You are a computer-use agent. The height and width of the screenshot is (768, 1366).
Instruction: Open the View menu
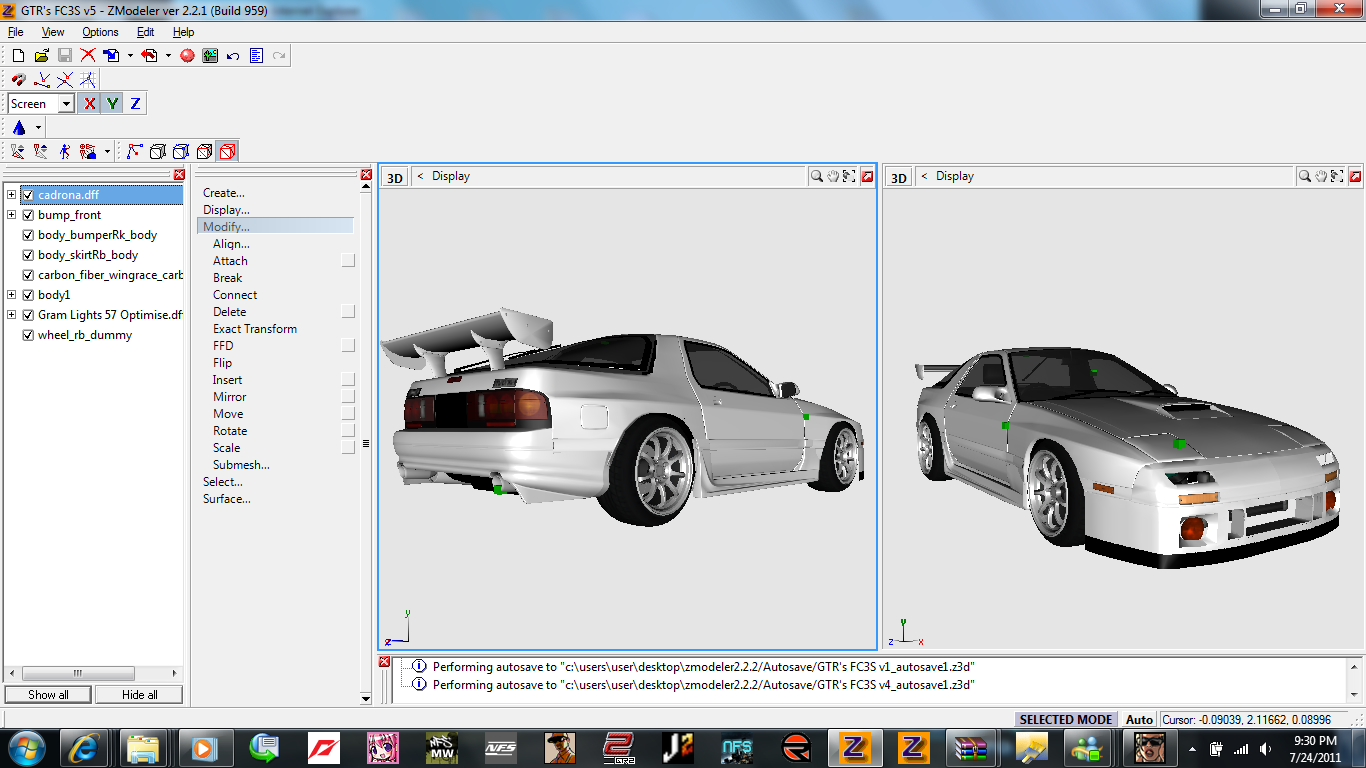[x=53, y=32]
